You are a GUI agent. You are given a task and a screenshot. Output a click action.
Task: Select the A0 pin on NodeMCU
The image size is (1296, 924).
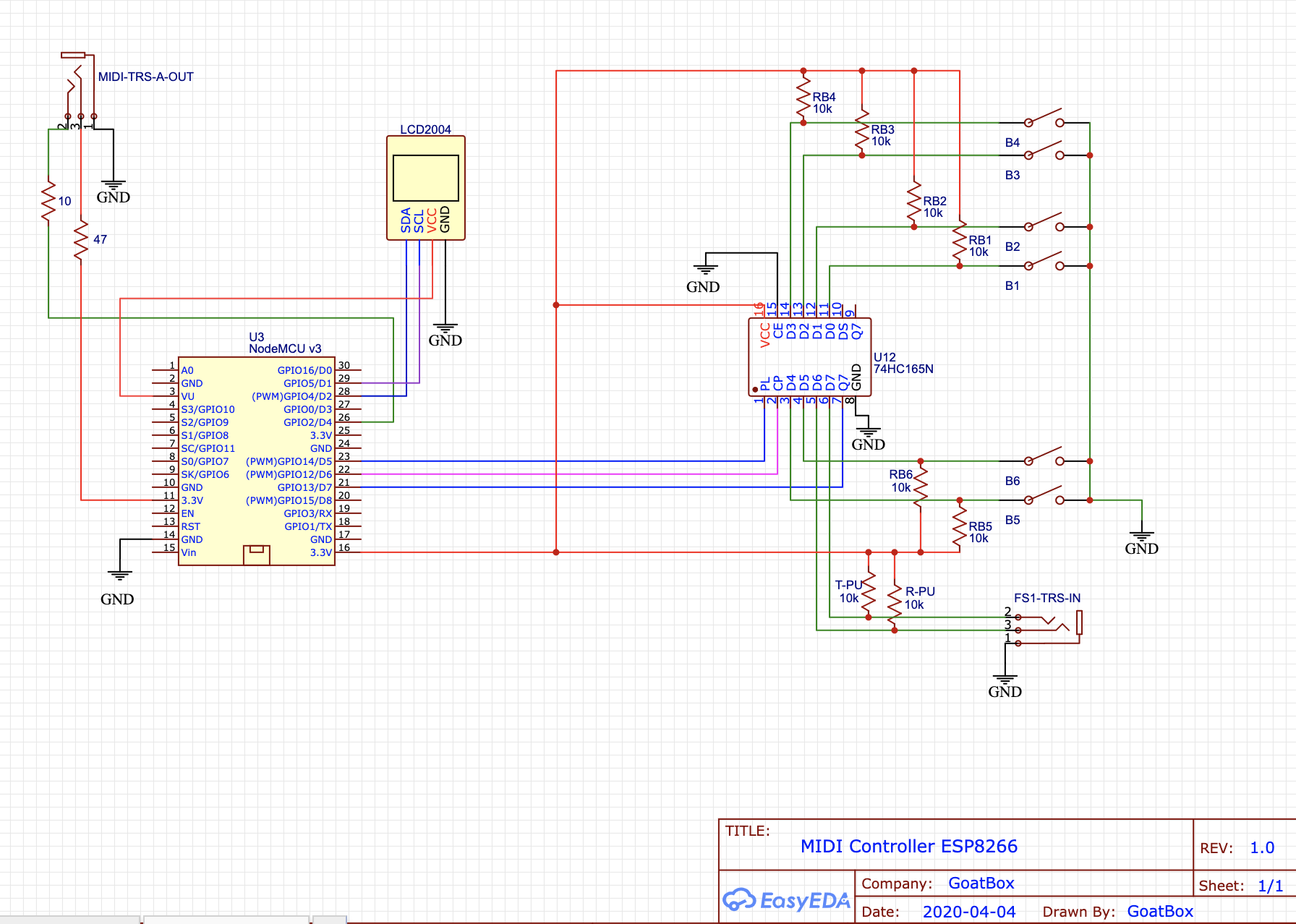(x=187, y=370)
